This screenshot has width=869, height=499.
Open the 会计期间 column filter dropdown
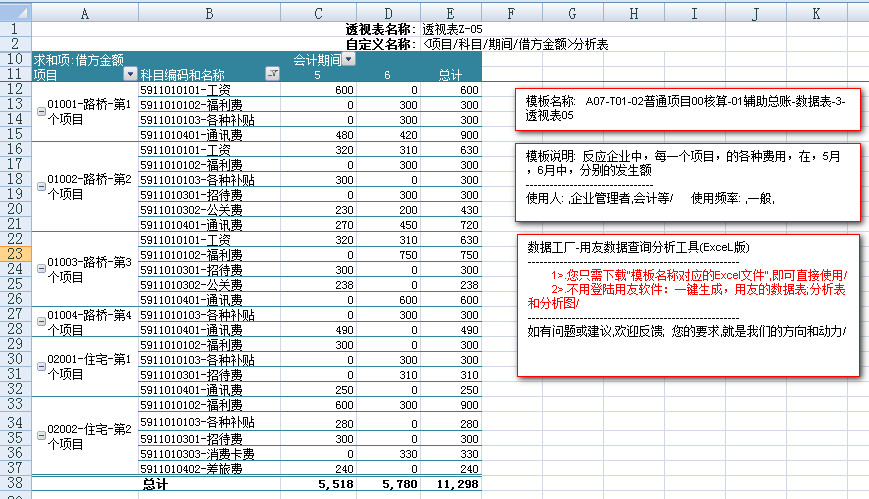click(x=348, y=60)
